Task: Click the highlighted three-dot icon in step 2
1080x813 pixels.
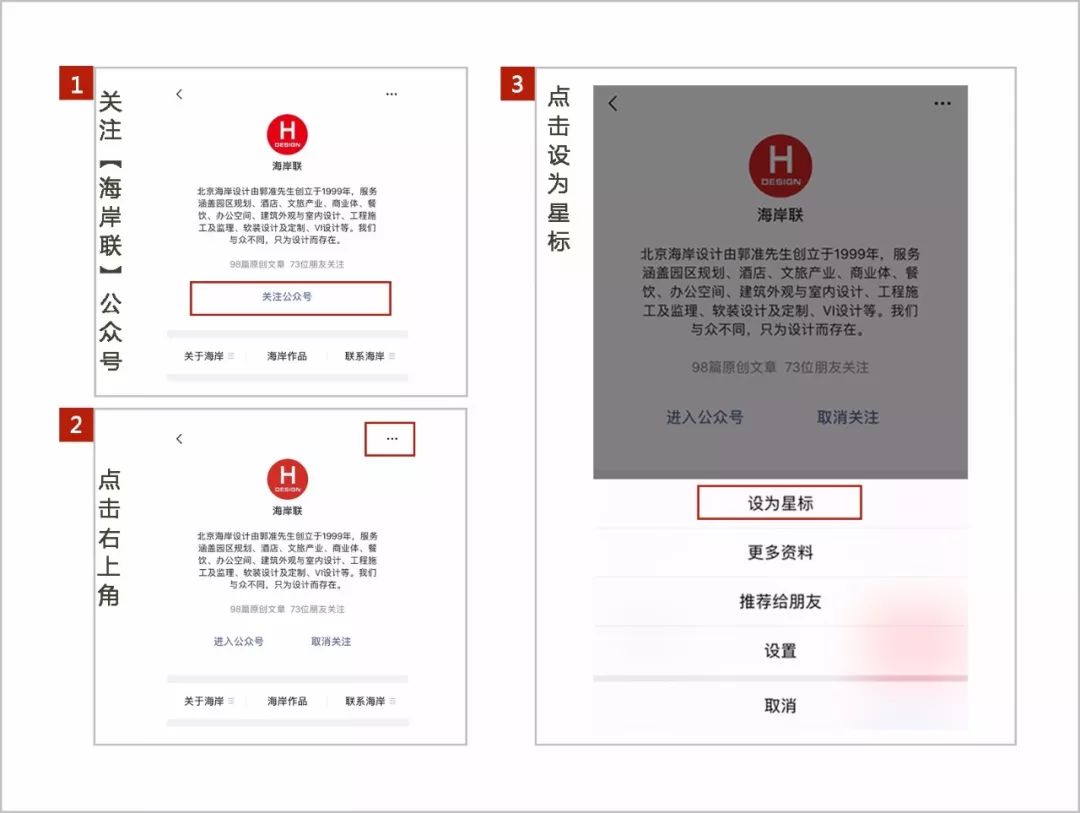Action: pos(390,439)
